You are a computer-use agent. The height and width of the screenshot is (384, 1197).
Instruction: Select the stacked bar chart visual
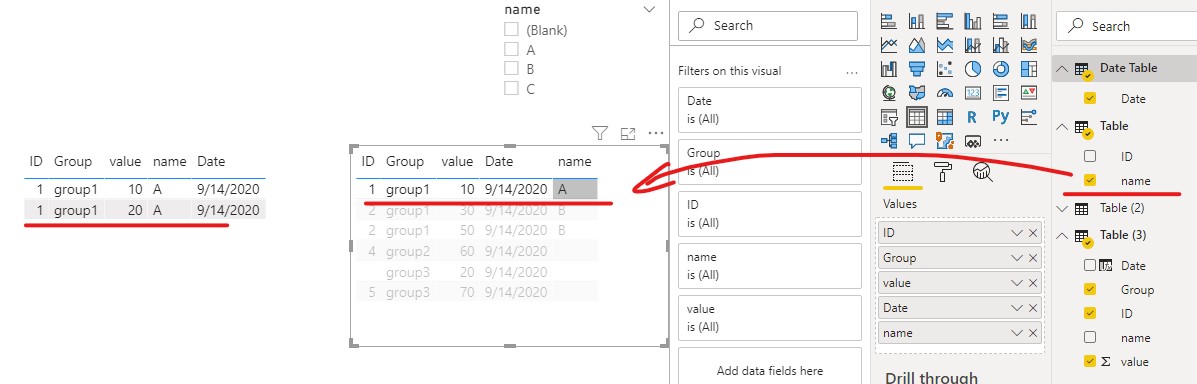pyautogui.click(x=889, y=21)
